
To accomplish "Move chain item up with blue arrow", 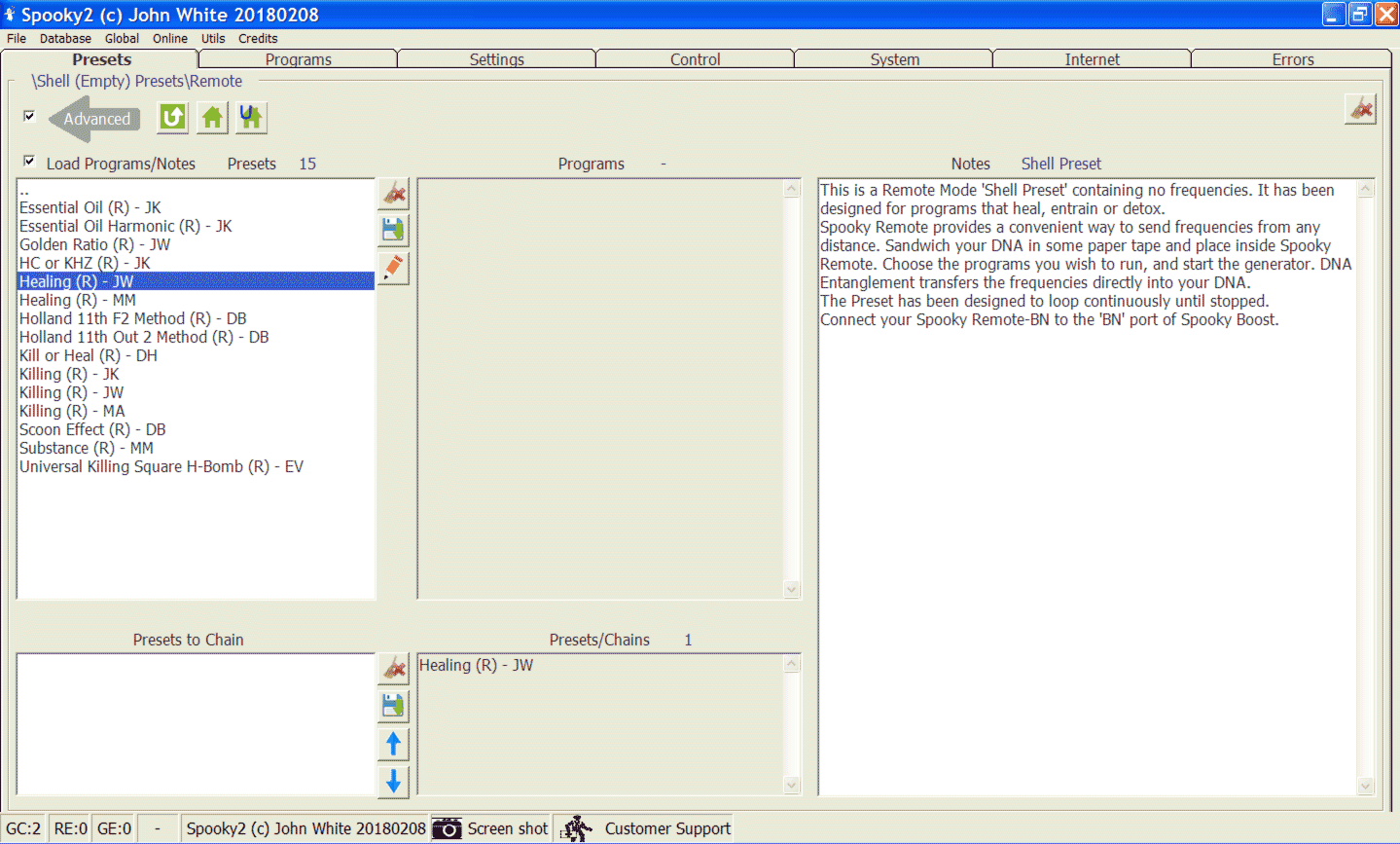I will (x=394, y=745).
